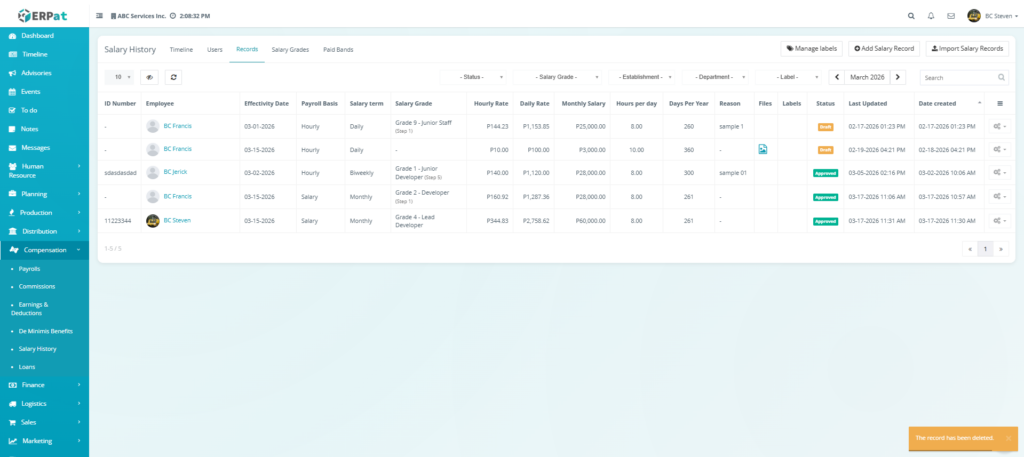Open the mail envelope icon in header
Image resolution: width=1024 pixels, height=457 pixels.
pyautogui.click(x=950, y=16)
